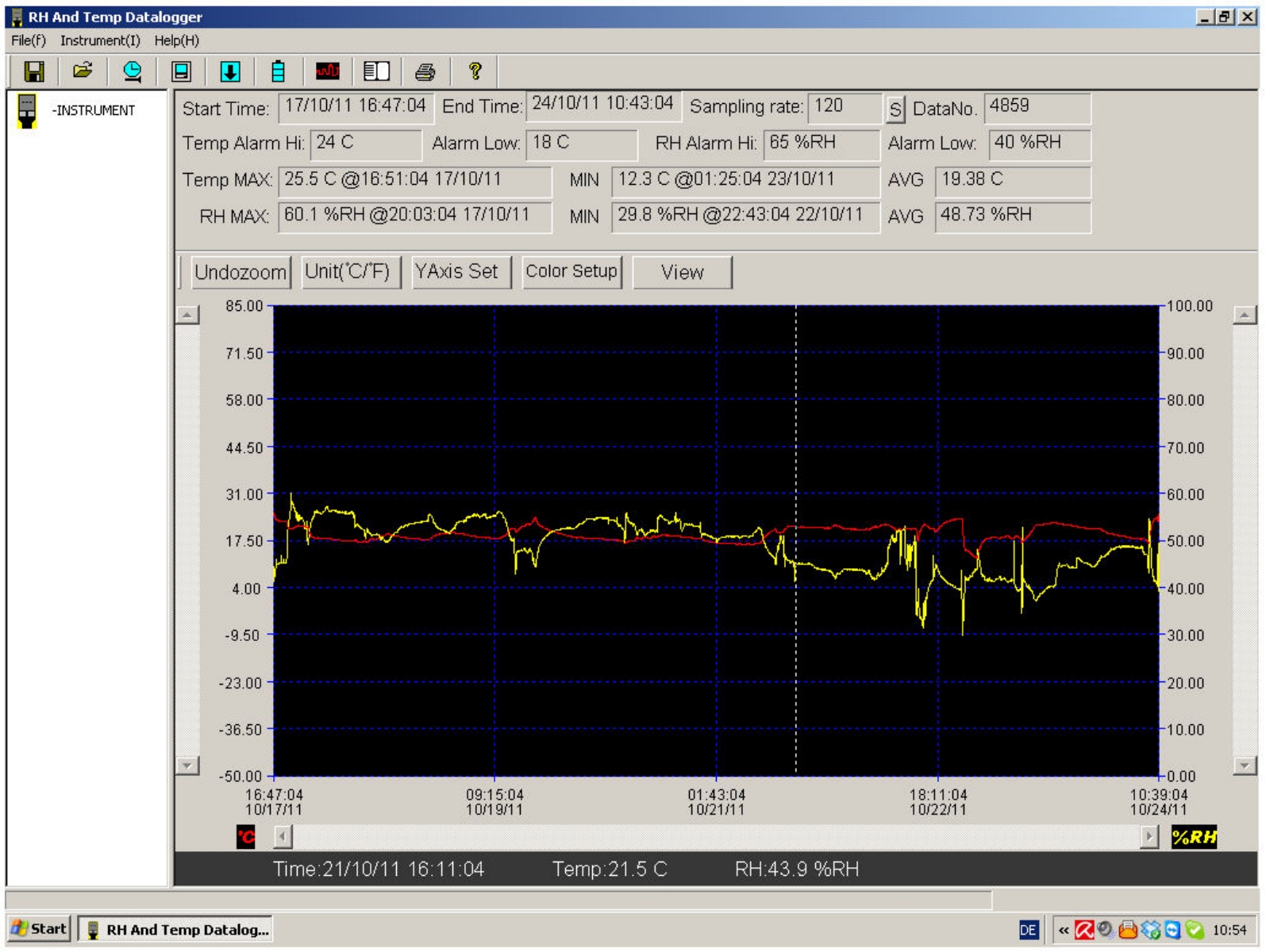Toggle temperature unit with Unit(°C/°F) button

(x=350, y=272)
